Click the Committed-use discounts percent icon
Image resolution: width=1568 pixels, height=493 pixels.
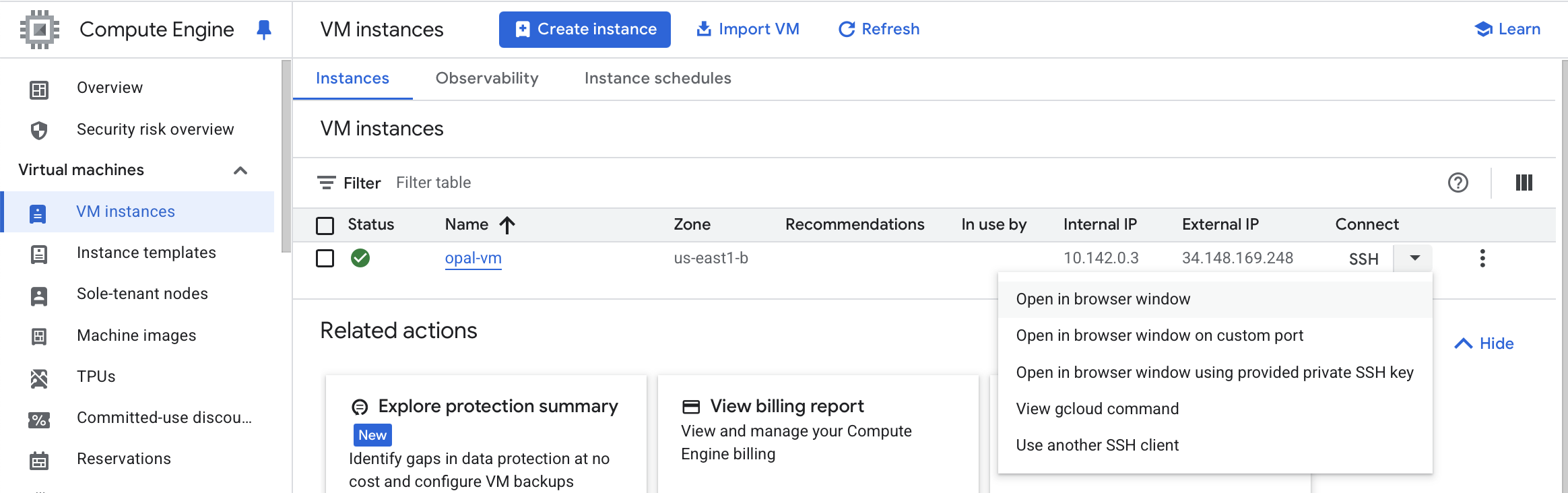(x=39, y=420)
